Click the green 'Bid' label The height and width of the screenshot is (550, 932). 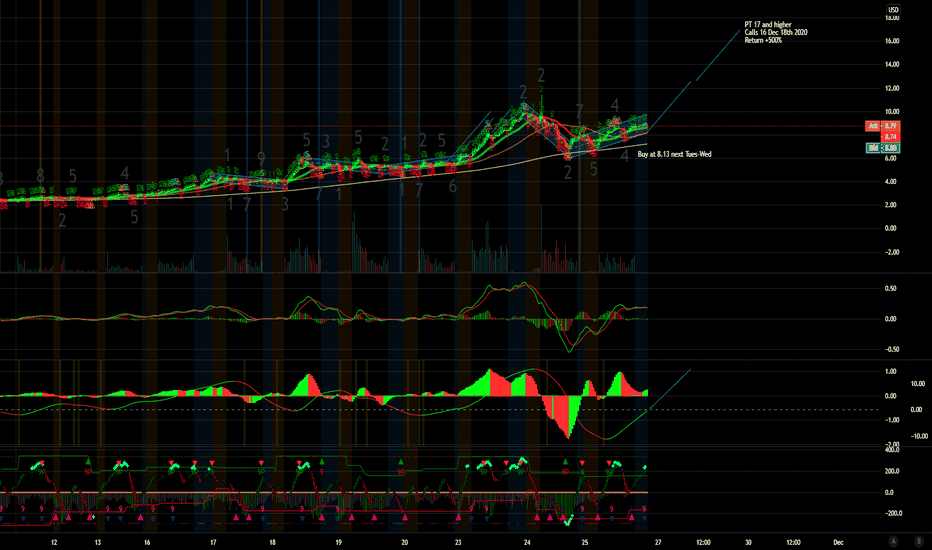point(873,147)
